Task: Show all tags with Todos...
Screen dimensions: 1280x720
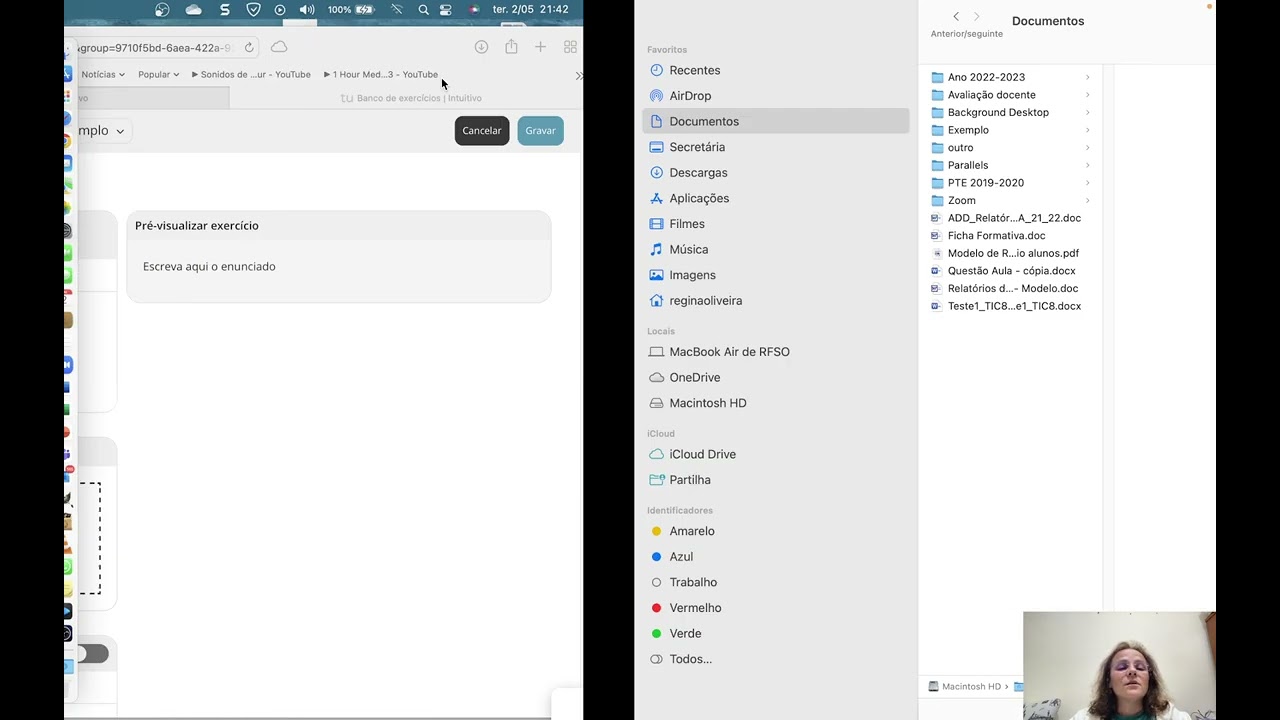Action: pos(775,659)
